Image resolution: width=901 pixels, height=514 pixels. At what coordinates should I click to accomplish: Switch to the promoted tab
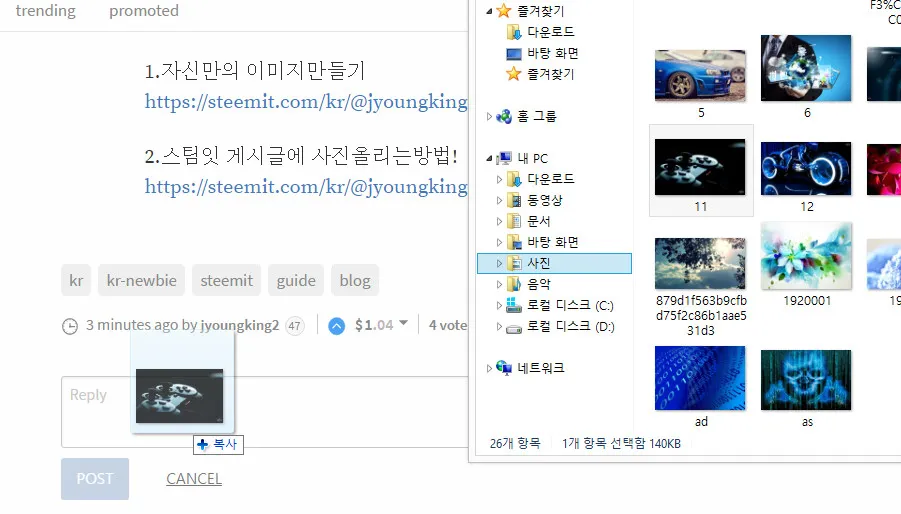coord(144,10)
